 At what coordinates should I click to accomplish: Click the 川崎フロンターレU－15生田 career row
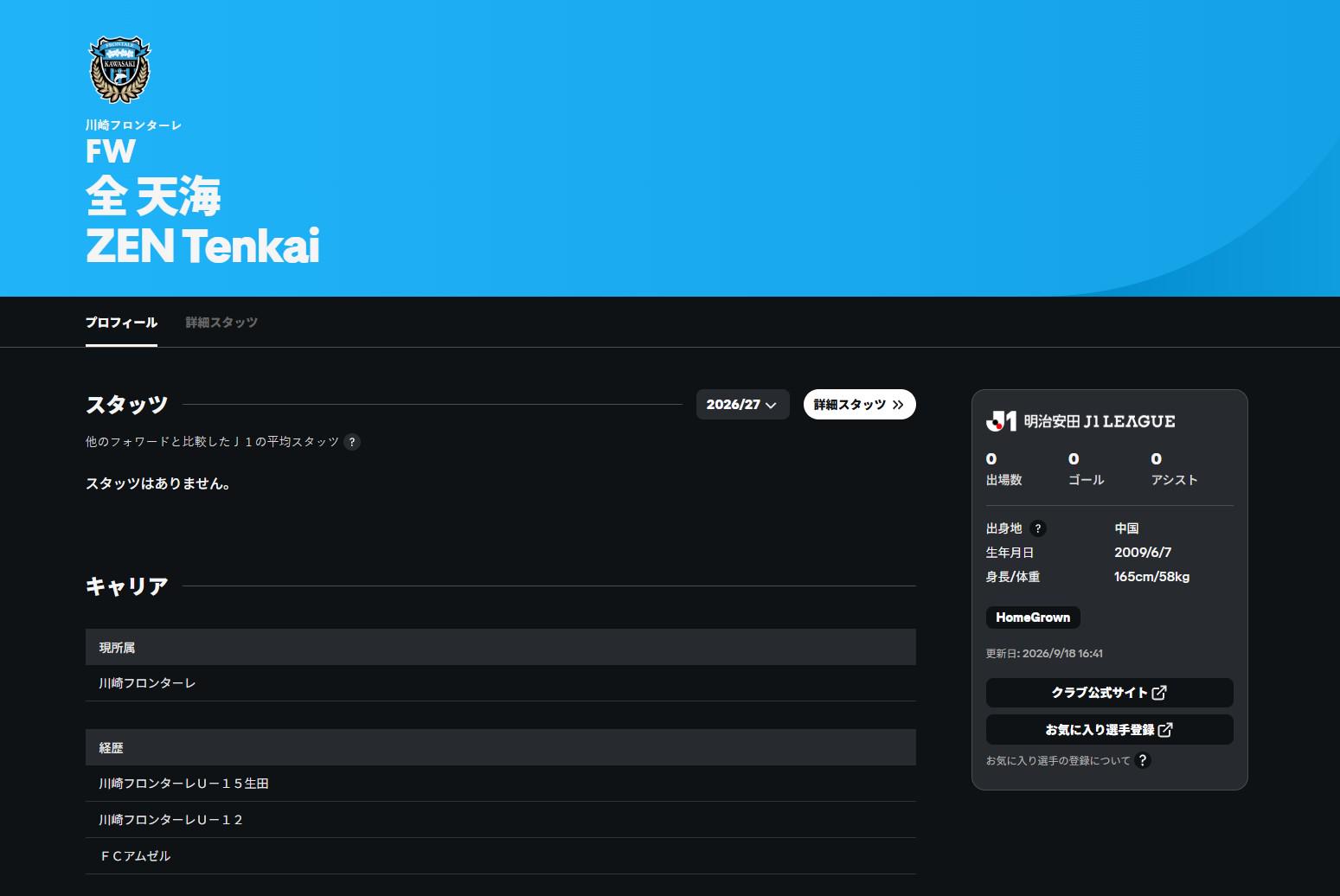(500, 784)
